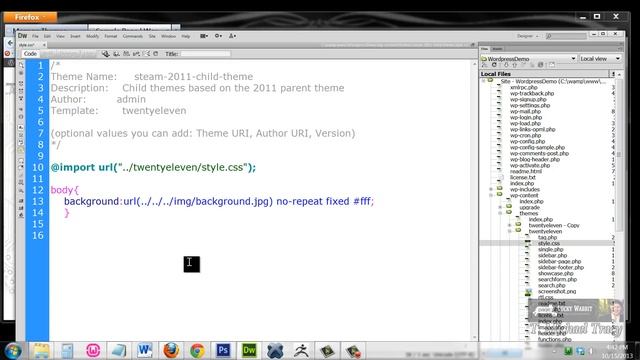Open Google Chrome from the taskbar
Viewport: 640px width, 360px height.
click(x=197, y=351)
